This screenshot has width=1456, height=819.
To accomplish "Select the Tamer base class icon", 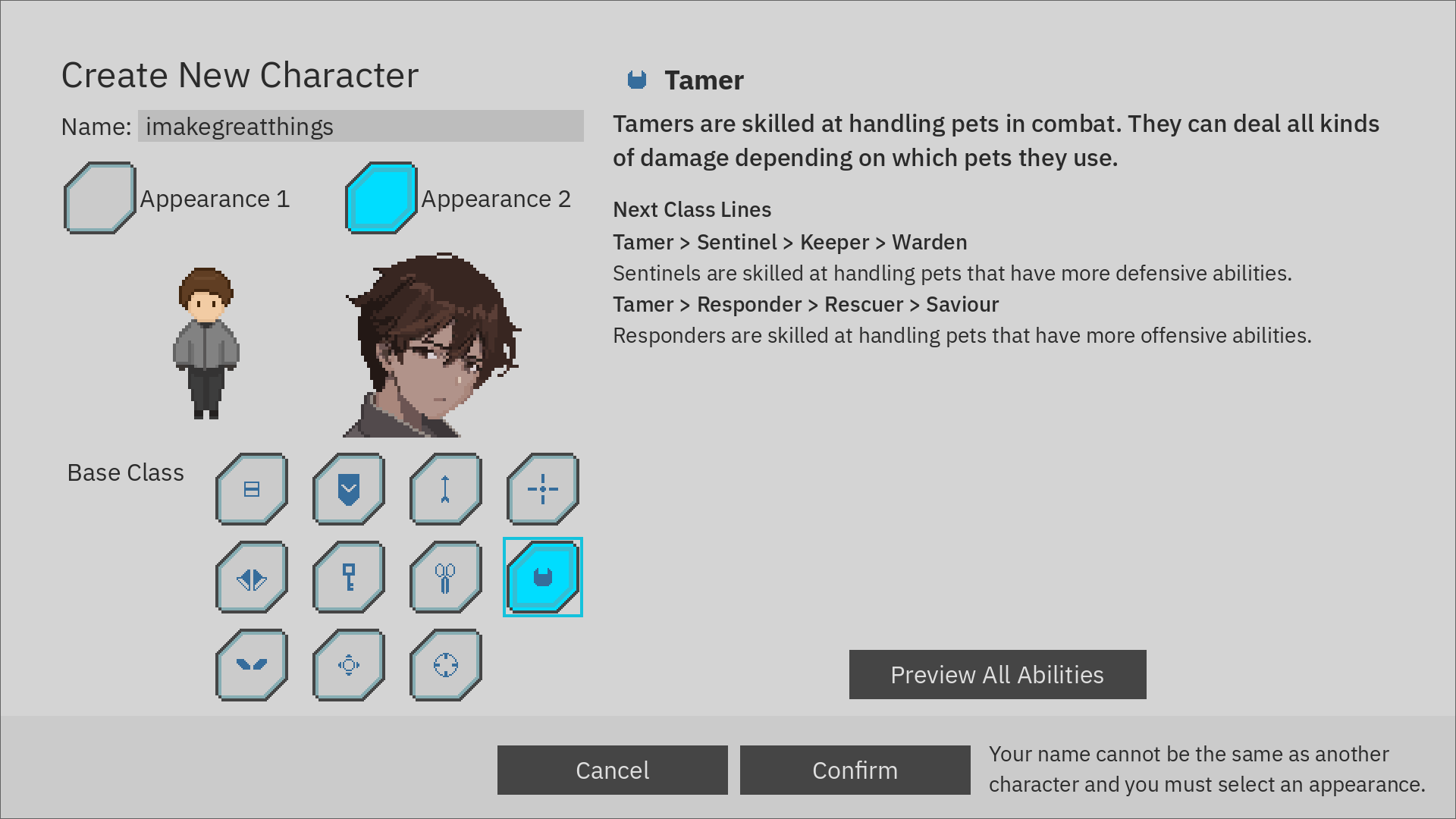I will pos(542,576).
